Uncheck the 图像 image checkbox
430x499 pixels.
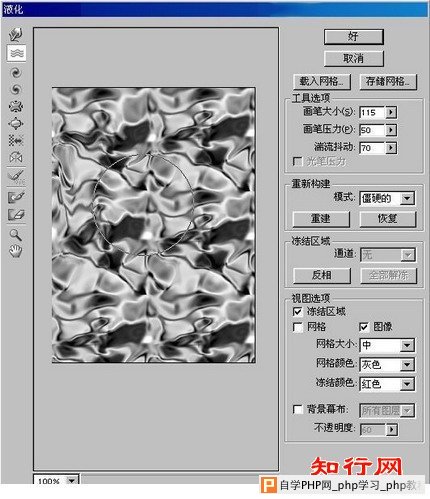coord(364,327)
